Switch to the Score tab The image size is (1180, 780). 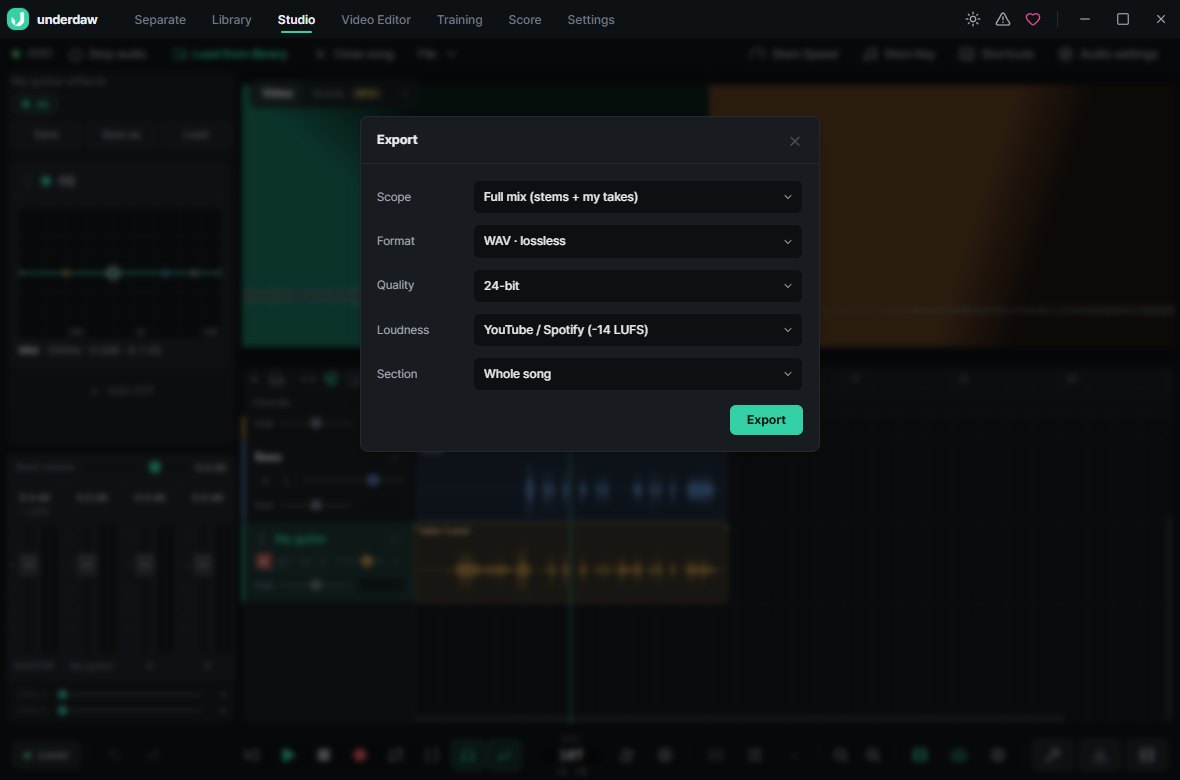point(525,20)
